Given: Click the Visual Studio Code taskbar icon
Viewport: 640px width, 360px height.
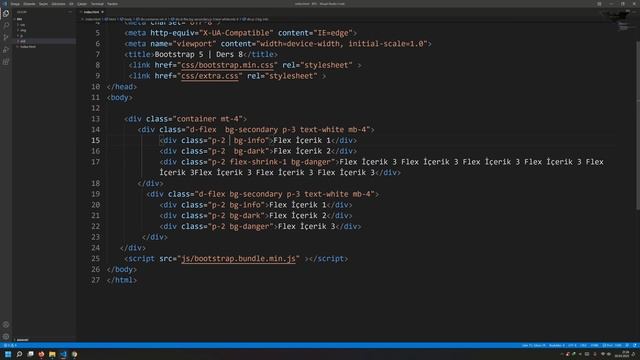Looking at the screenshot, I should [x=63, y=354].
